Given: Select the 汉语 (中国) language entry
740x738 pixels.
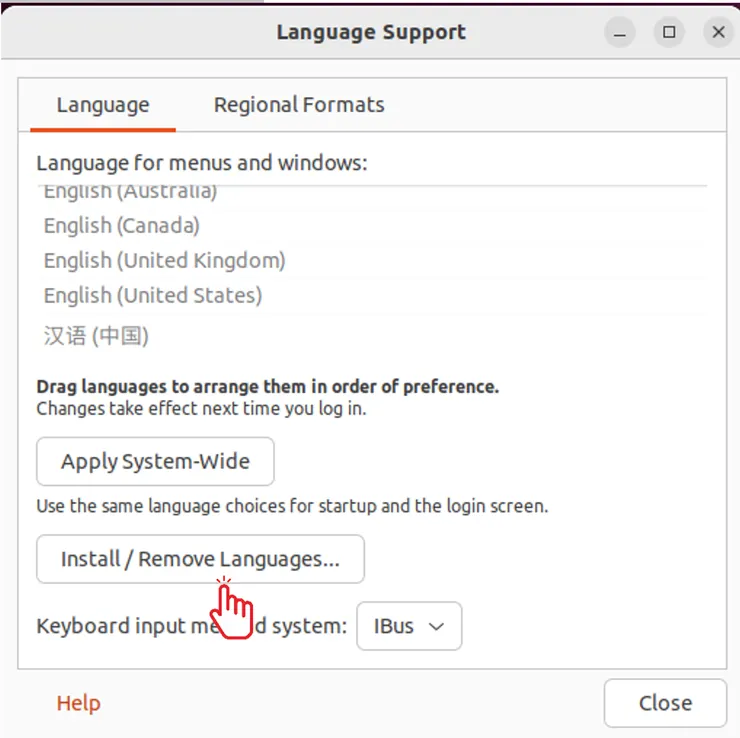Looking at the screenshot, I should (96, 336).
